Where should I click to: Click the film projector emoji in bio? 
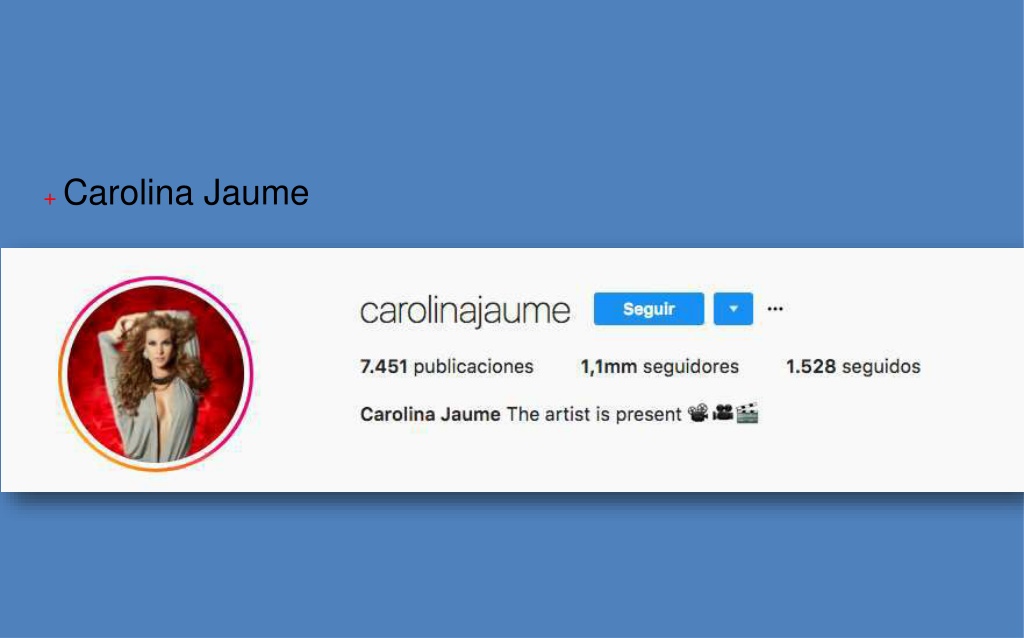pyautogui.click(x=698, y=413)
